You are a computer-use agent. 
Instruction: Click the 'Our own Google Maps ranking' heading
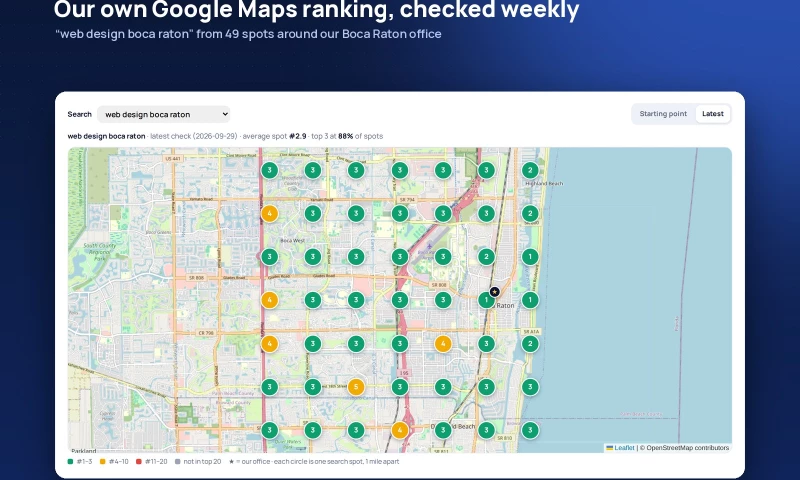pyautogui.click(x=316, y=9)
